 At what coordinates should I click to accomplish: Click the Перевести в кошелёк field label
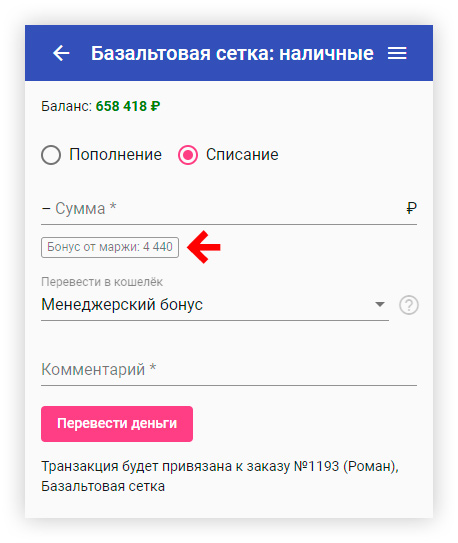pyautogui.click(x=102, y=282)
